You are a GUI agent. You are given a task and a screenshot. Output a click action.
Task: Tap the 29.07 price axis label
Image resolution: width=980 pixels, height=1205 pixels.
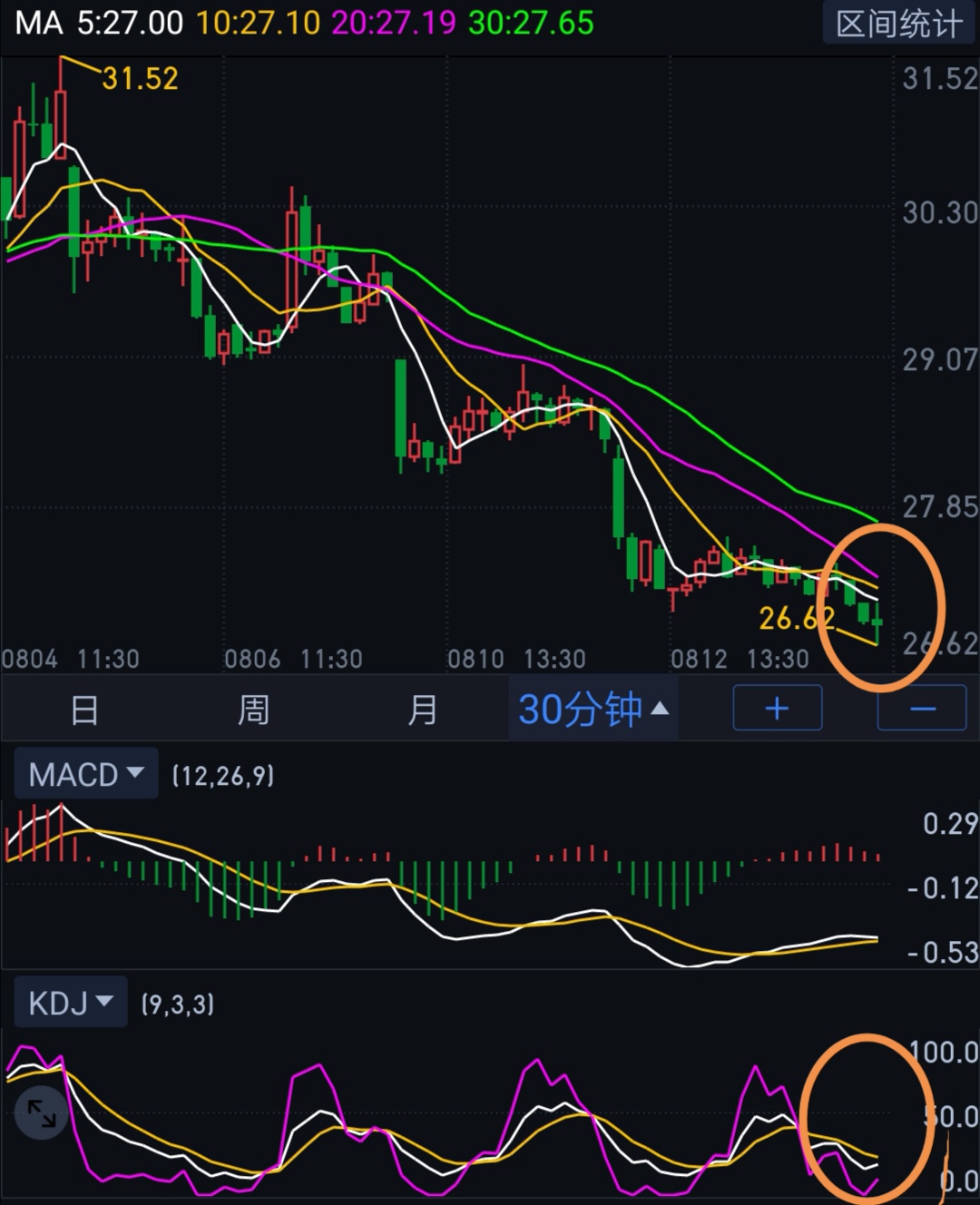(x=940, y=360)
